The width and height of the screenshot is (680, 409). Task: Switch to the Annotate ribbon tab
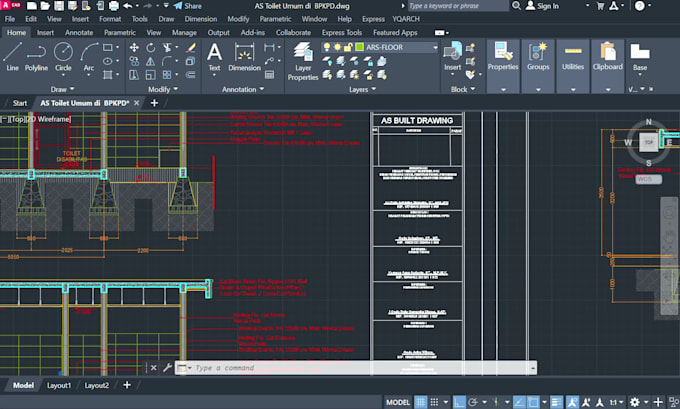(x=79, y=33)
